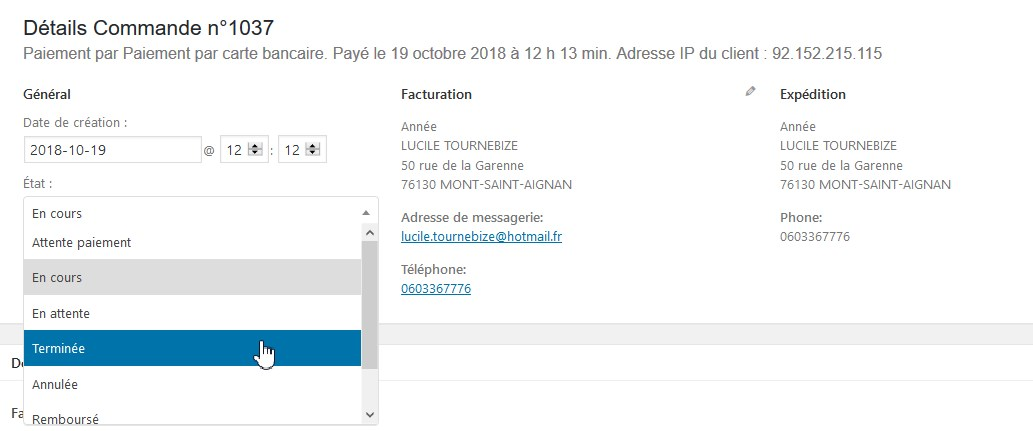Set order status to 'Terminée'
This screenshot has width=1033, height=431.
coord(192,349)
